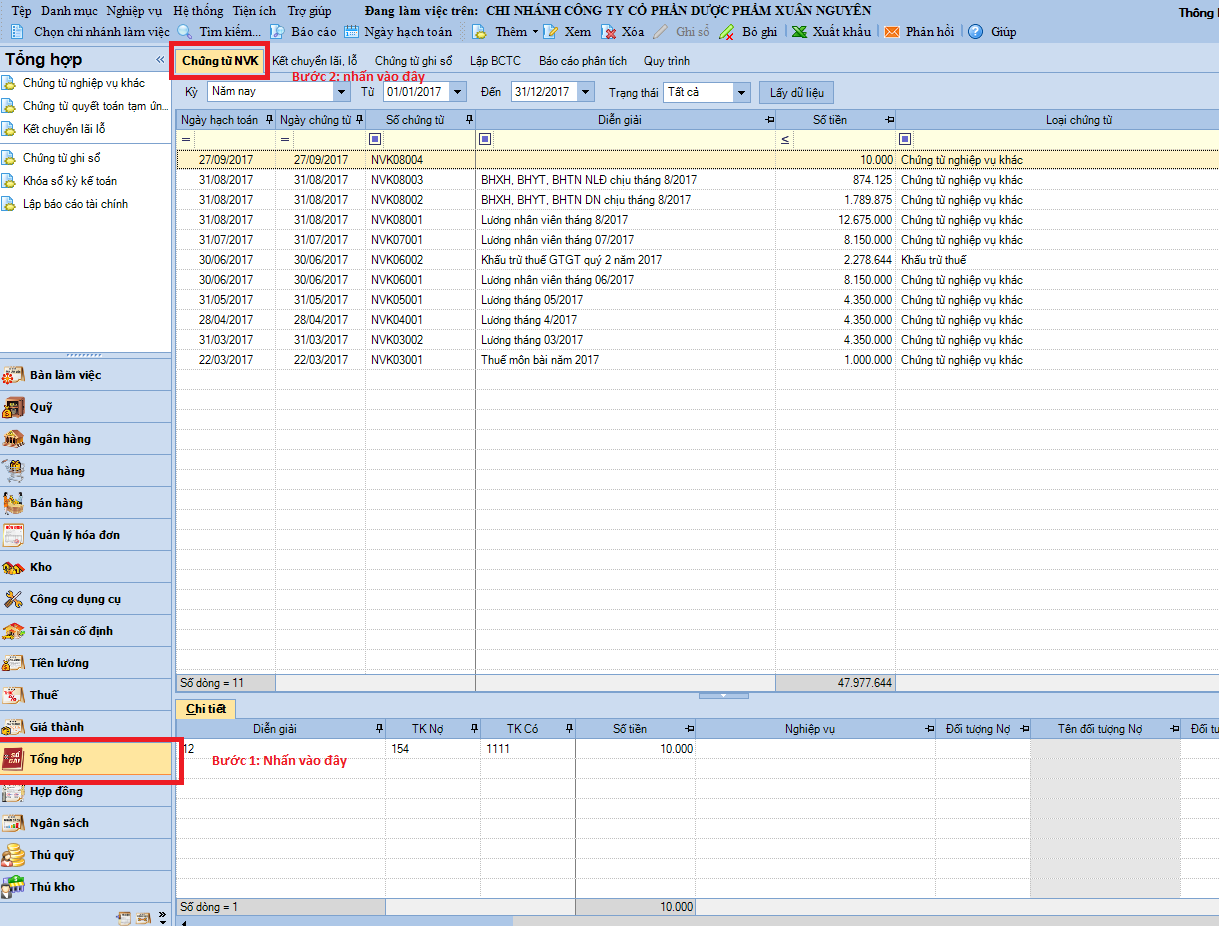The width and height of the screenshot is (1219, 926).
Task: Click Chọn chi nhánh làm việc
Action: click(x=90, y=32)
